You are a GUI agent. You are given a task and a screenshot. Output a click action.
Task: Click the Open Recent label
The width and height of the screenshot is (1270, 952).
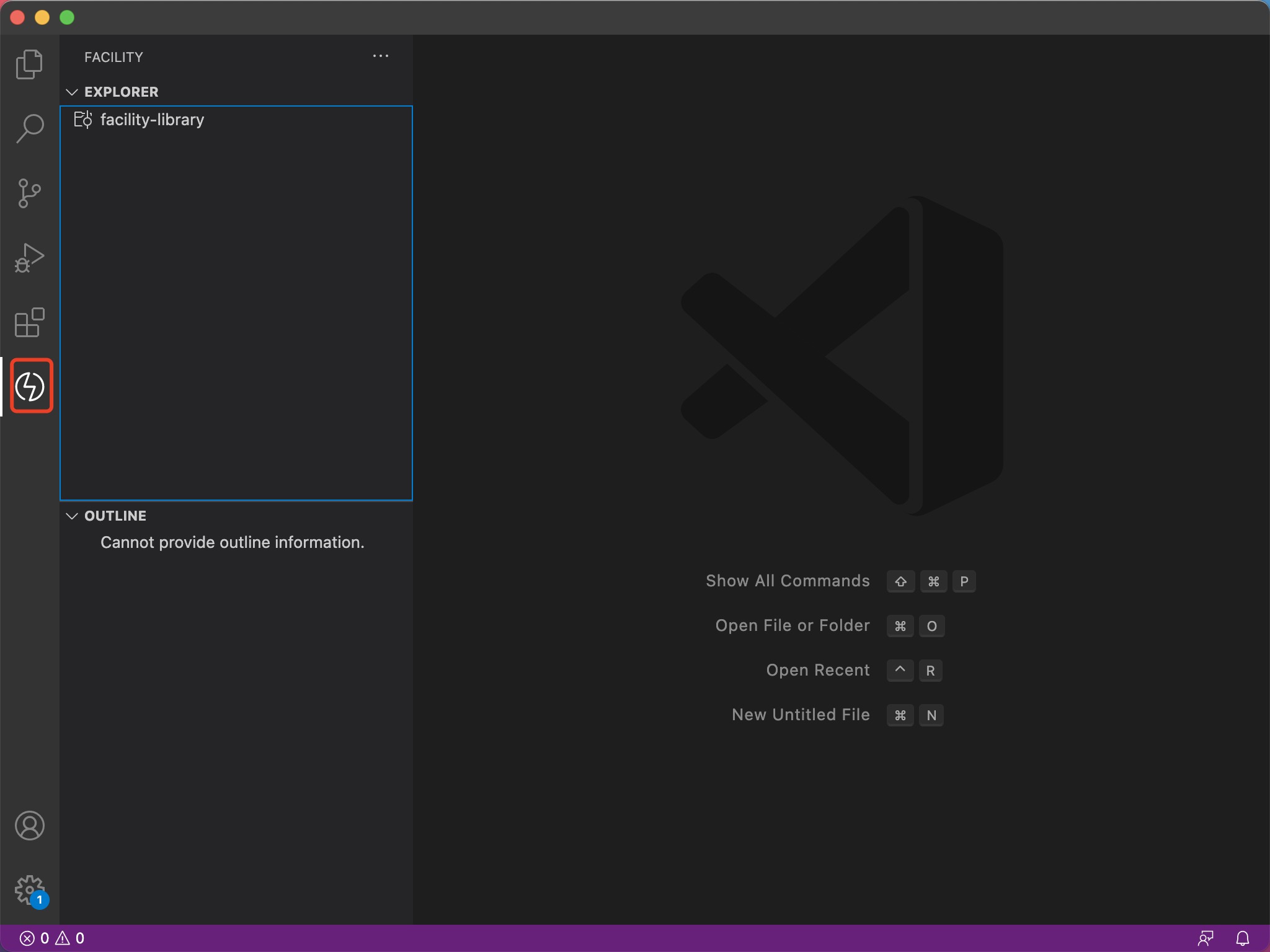coord(817,670)
